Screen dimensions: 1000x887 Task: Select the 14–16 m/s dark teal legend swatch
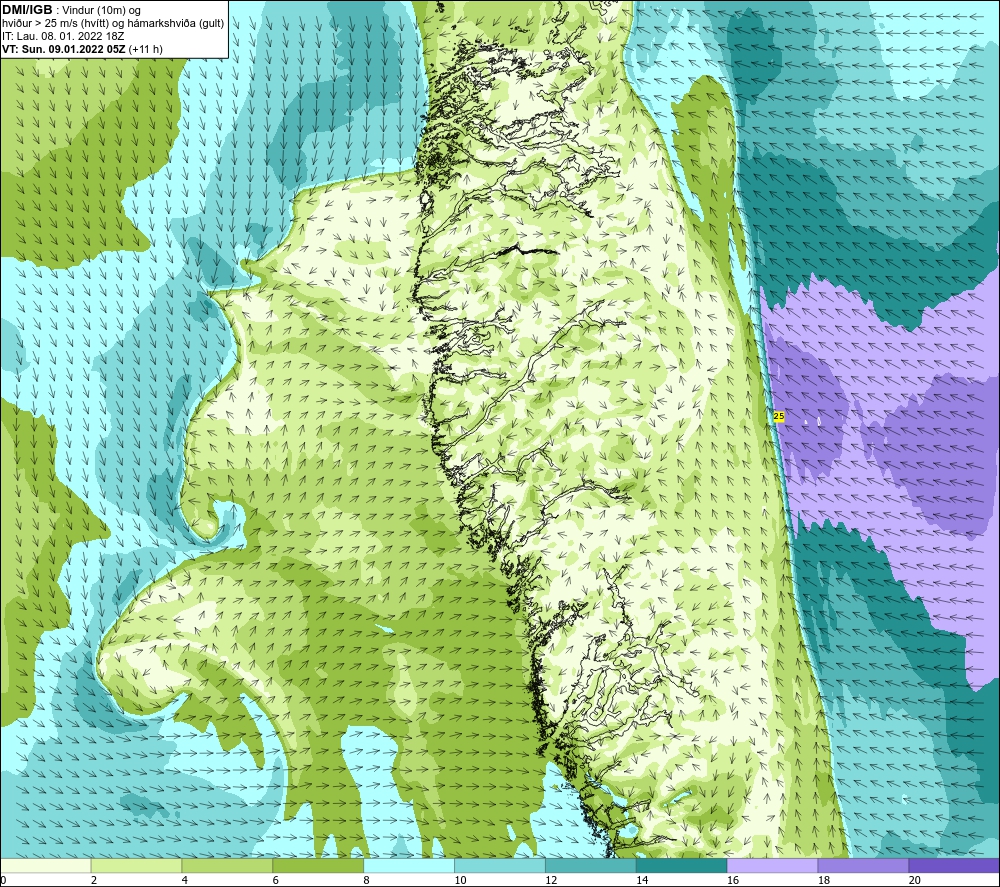coord(682,865)
